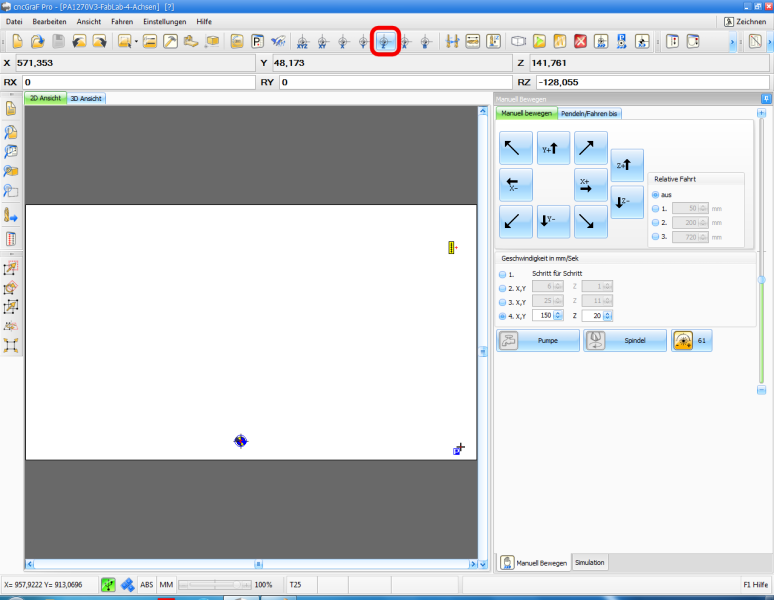Click the red dotted list icon in sidebar

[x=11, y=239]
